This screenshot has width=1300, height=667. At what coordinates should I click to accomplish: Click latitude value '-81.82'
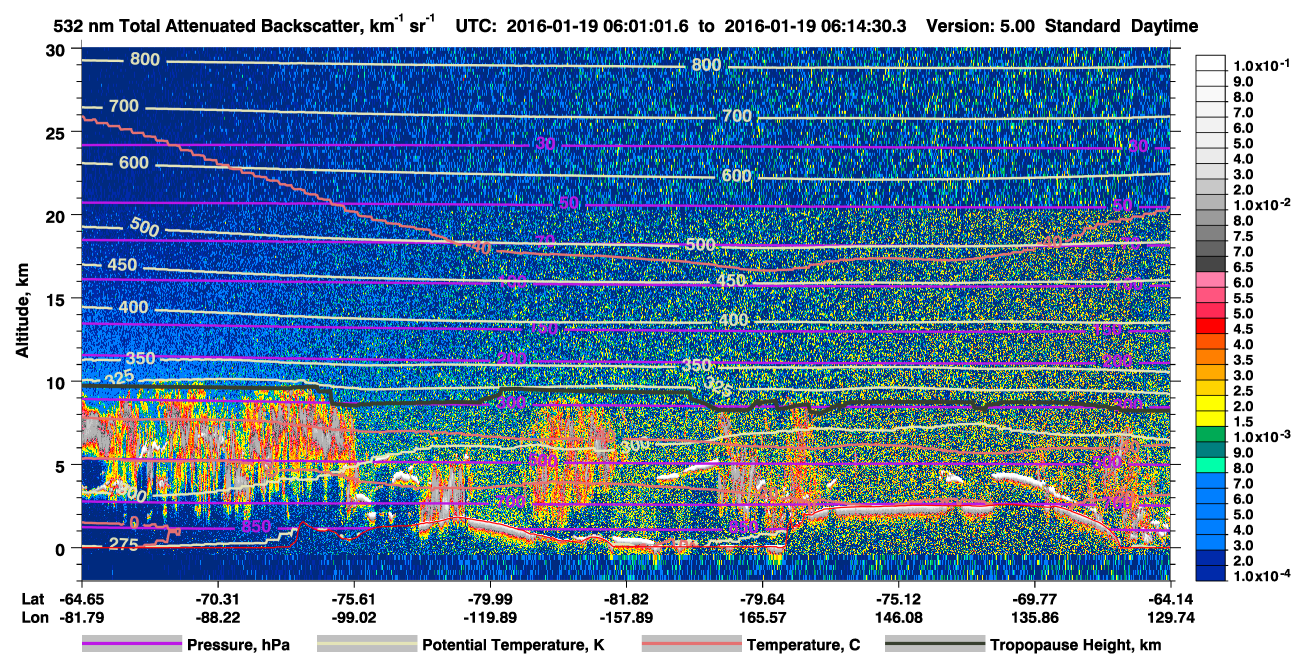(x=626, y=599)
